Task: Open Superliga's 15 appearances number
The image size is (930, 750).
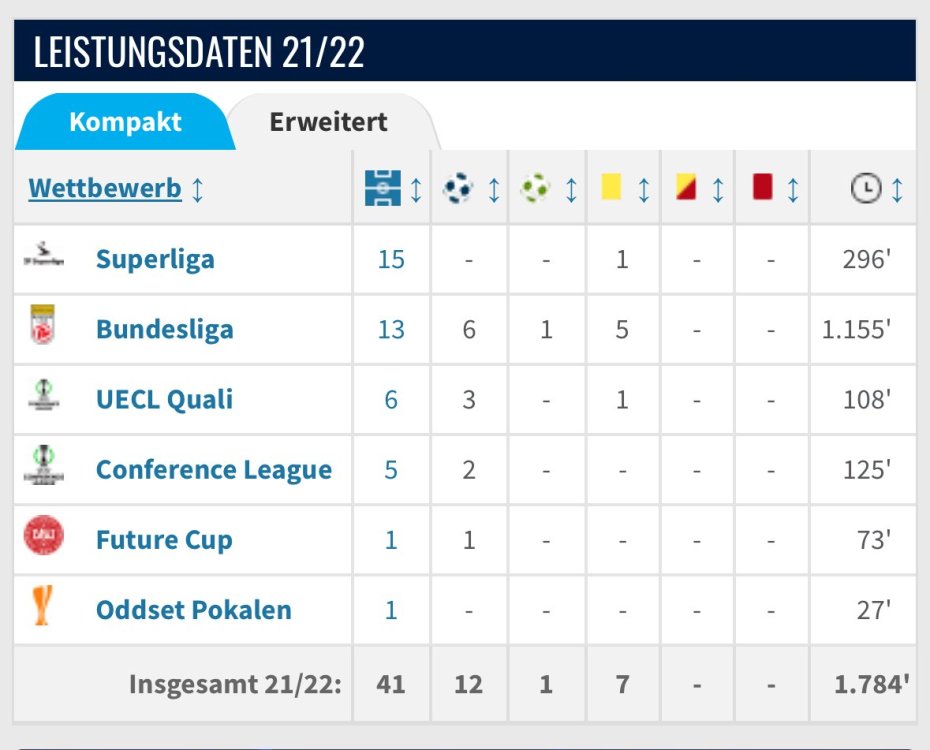Action: 391,260
